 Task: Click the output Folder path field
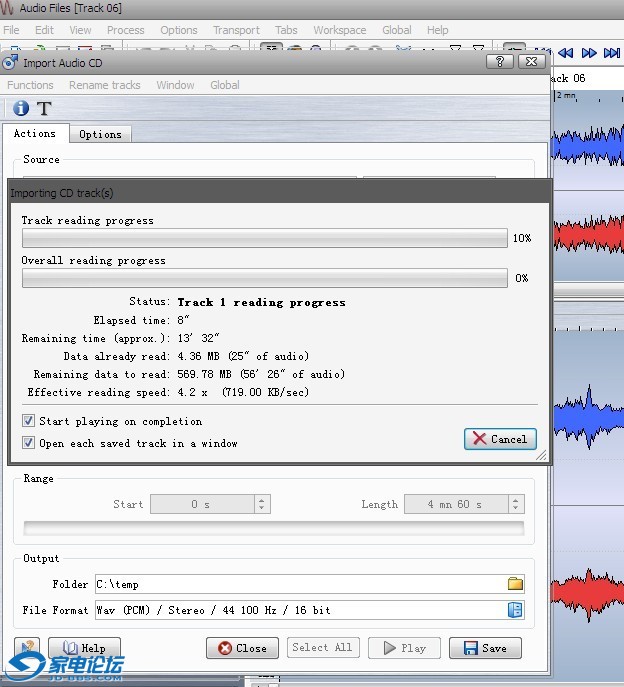[x=300, y=584]
